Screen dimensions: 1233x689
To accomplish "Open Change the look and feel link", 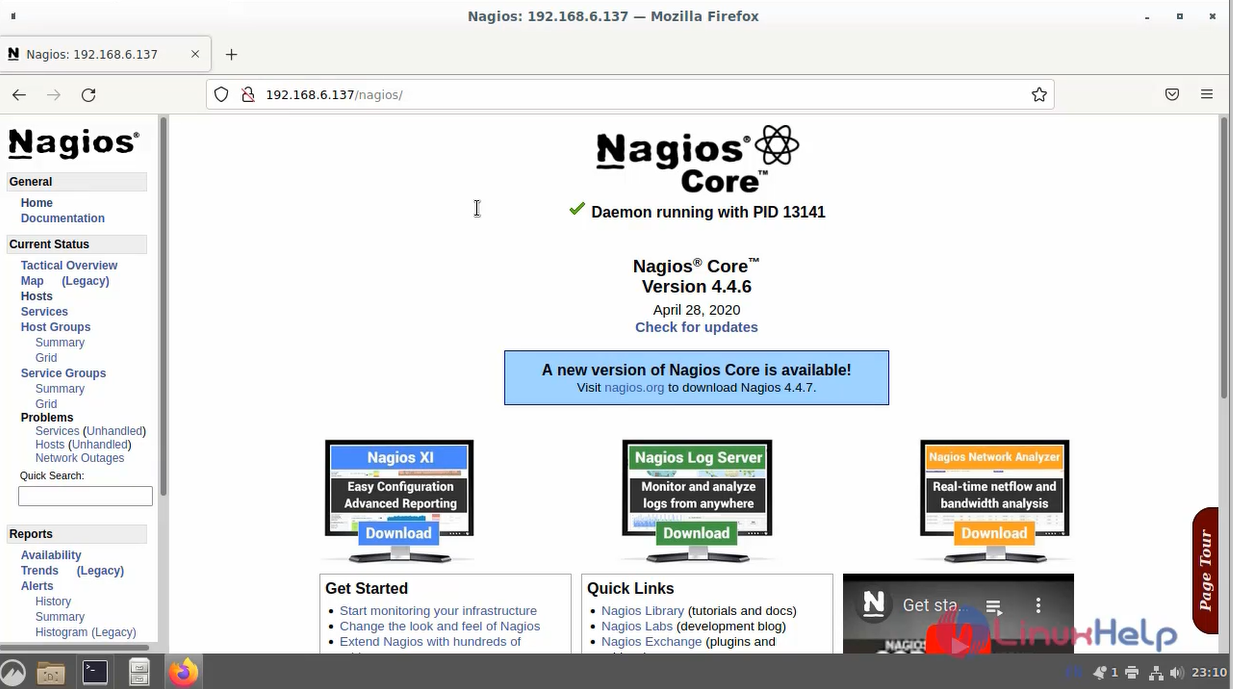I will pyautogui.click(x=440, y=626).
